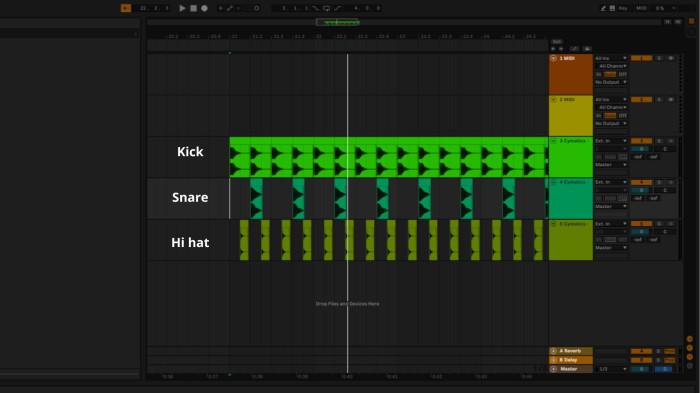700x393 pixels.
Task: Select the 2 MIDI track header
Action: [x=571, y=116]
